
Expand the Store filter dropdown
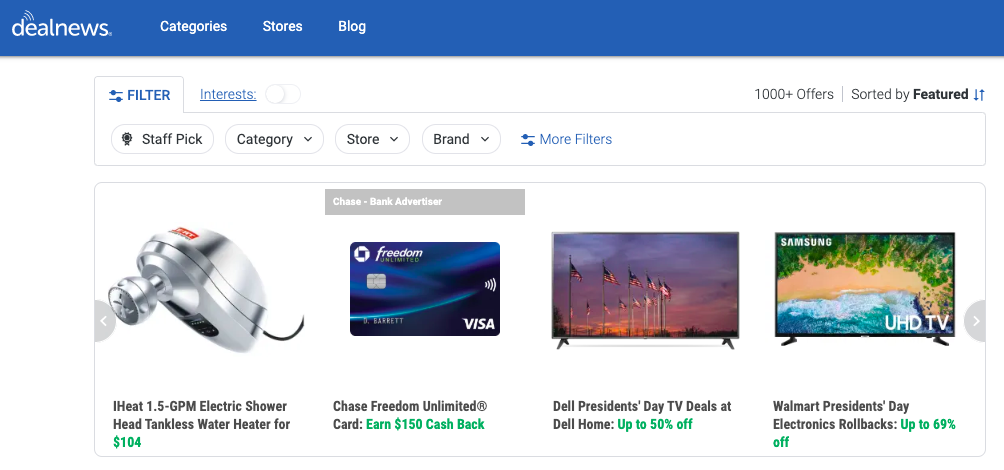click(372, 140)
